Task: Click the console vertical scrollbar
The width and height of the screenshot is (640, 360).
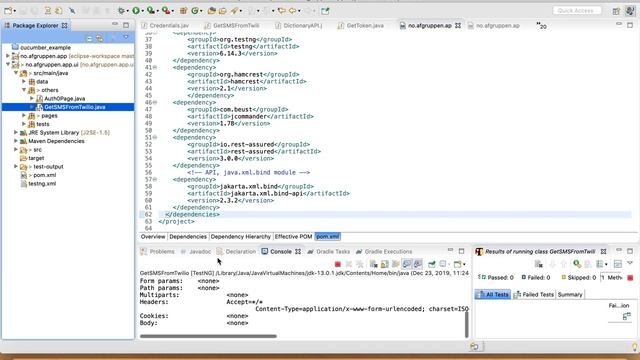Action: coord(467,325)
